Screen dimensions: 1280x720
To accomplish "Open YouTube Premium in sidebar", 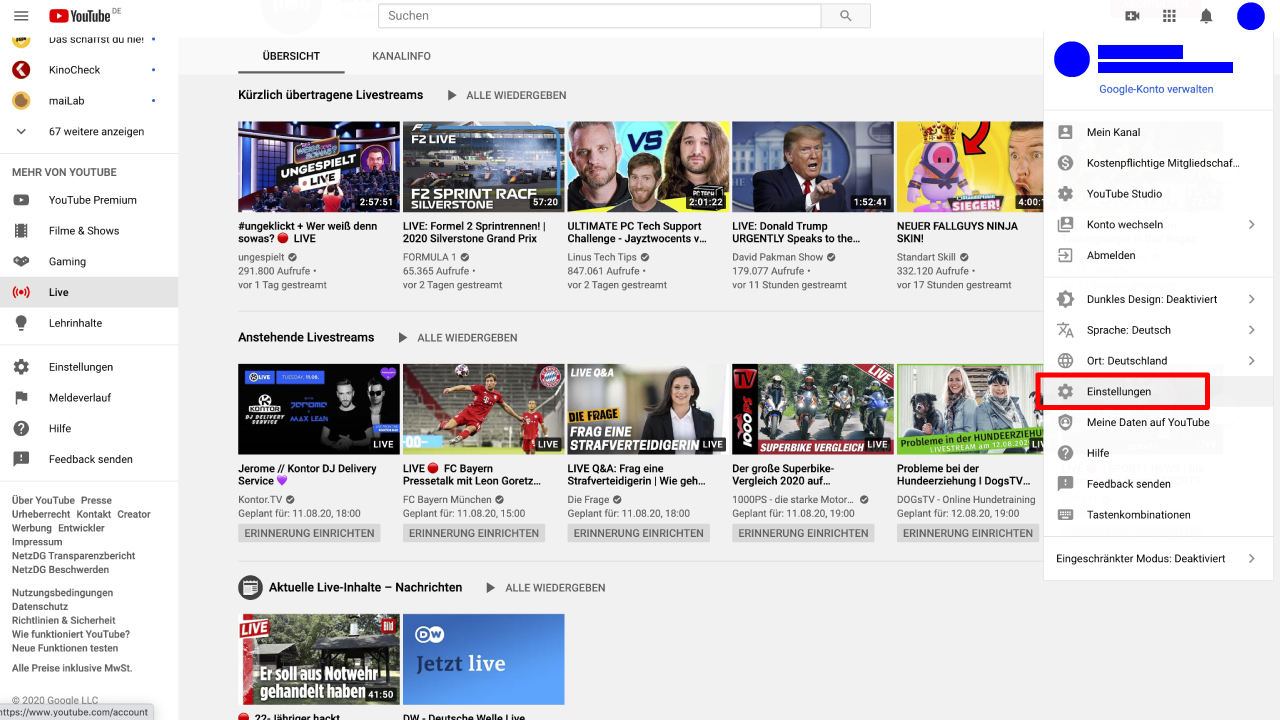I will pos(89,200).
